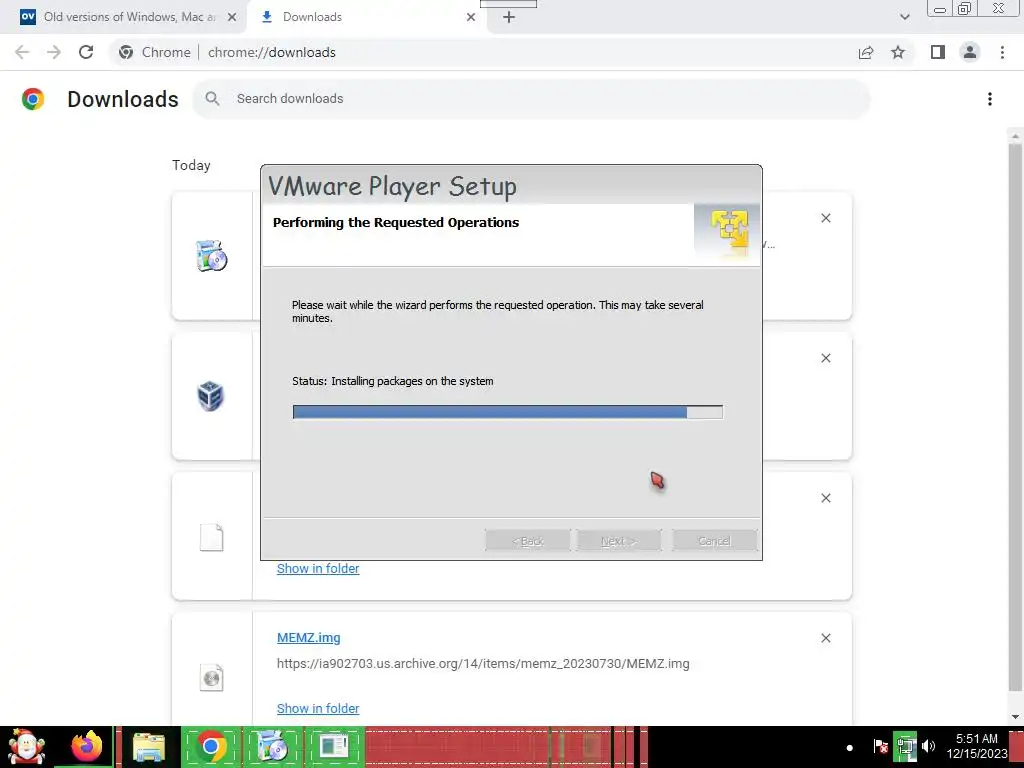Show MEMZ.img in folder
Viewport: 1024px width, 768px height.
[318, 709]
